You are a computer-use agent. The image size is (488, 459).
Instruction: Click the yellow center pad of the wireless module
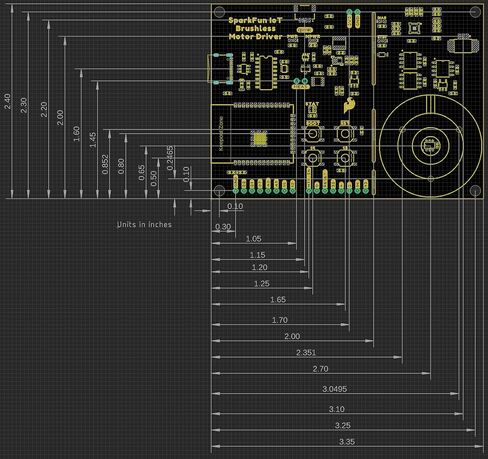(x=260, y=138)
